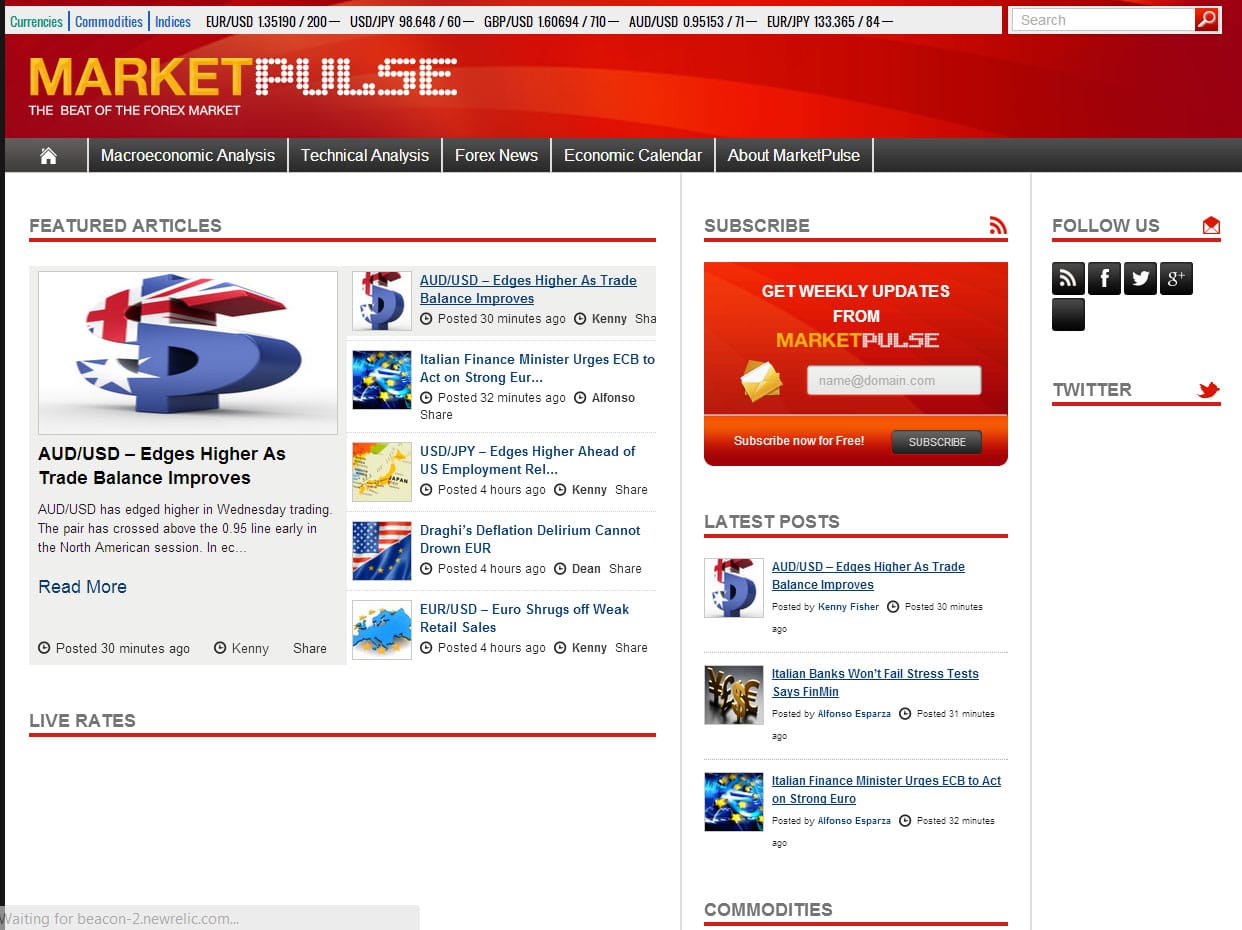Image resolution: width=1242 pixels, height=930 pixels.
Task: Click Share on the EUR/USD article
Action: (631, 648)
